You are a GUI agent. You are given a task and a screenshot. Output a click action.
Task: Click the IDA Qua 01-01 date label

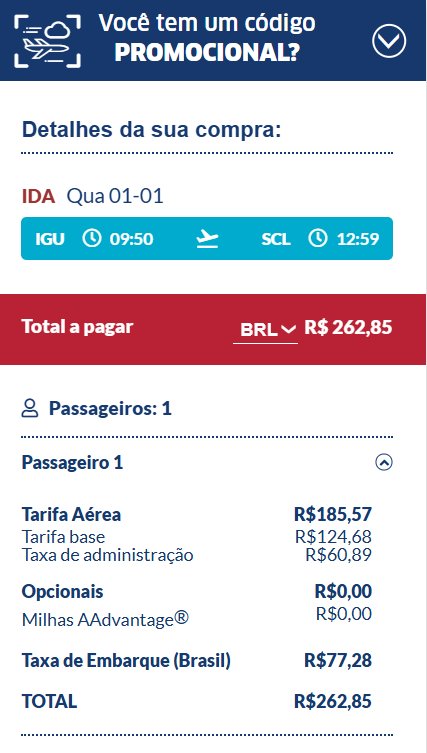click(92, 196)
